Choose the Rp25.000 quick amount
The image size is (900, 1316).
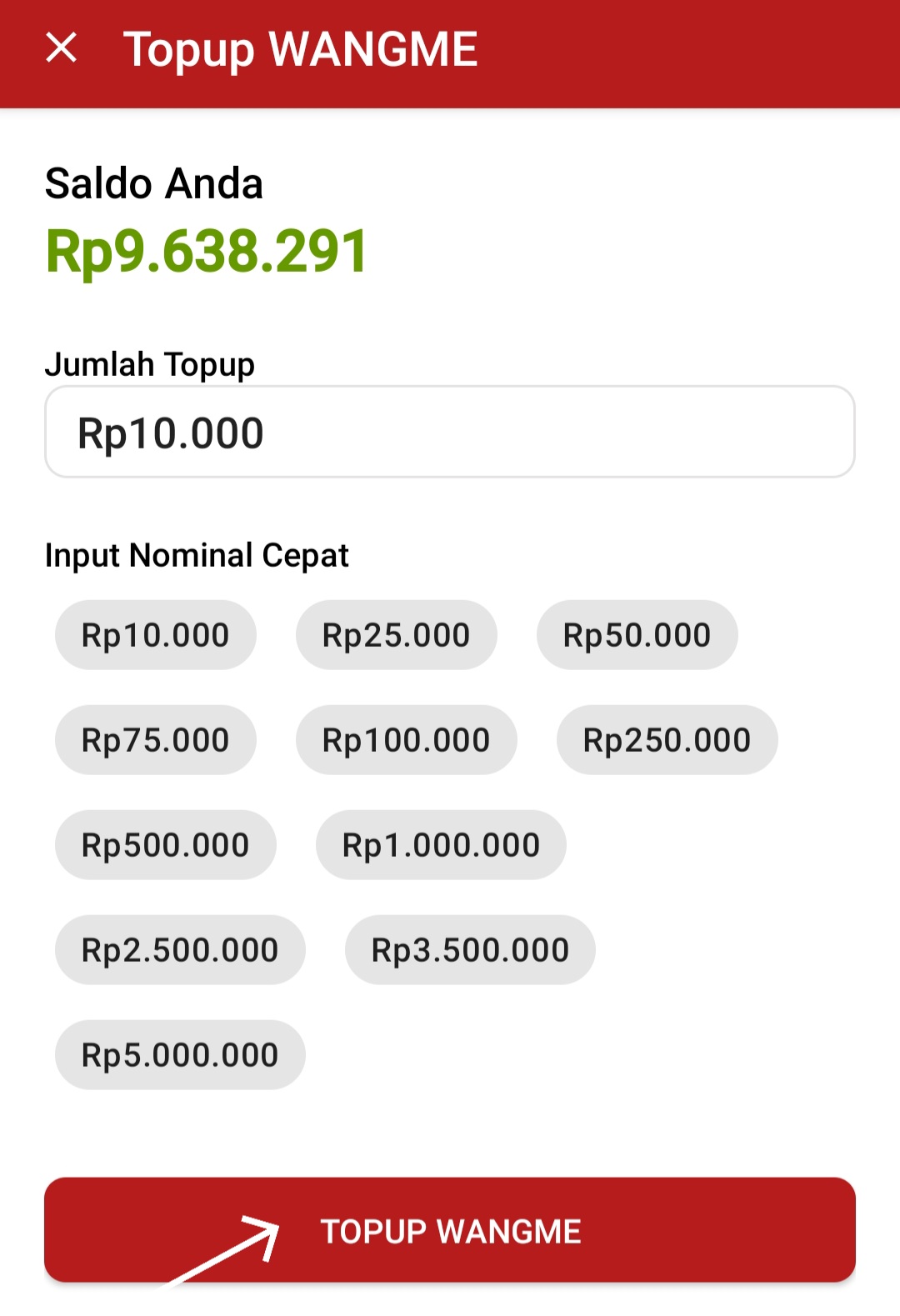(397, 635)
